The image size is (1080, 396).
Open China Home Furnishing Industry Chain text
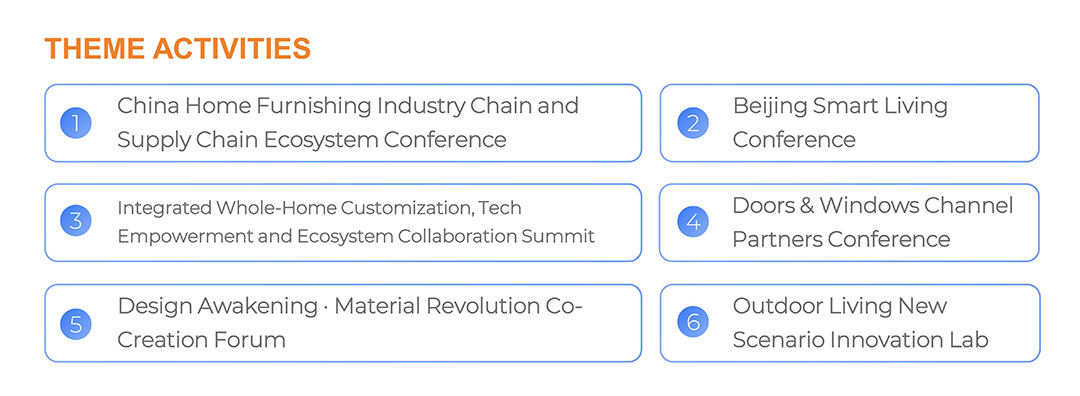pos(348,123)
